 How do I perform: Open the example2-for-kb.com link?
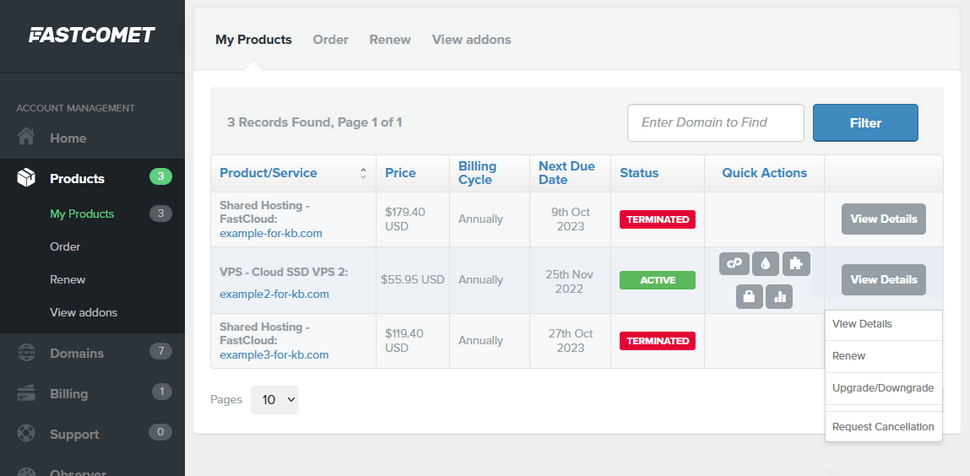(274, 294)
